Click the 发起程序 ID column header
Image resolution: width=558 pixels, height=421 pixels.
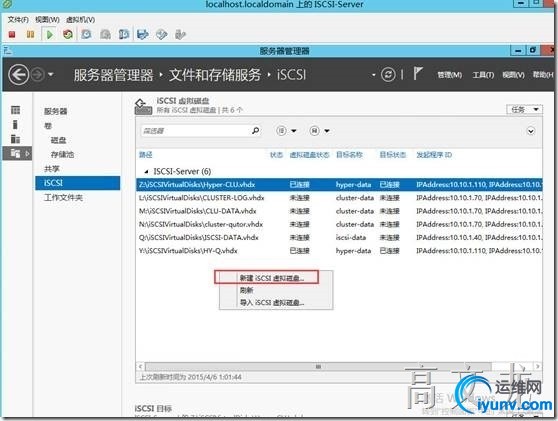click(x=434, y=155)
